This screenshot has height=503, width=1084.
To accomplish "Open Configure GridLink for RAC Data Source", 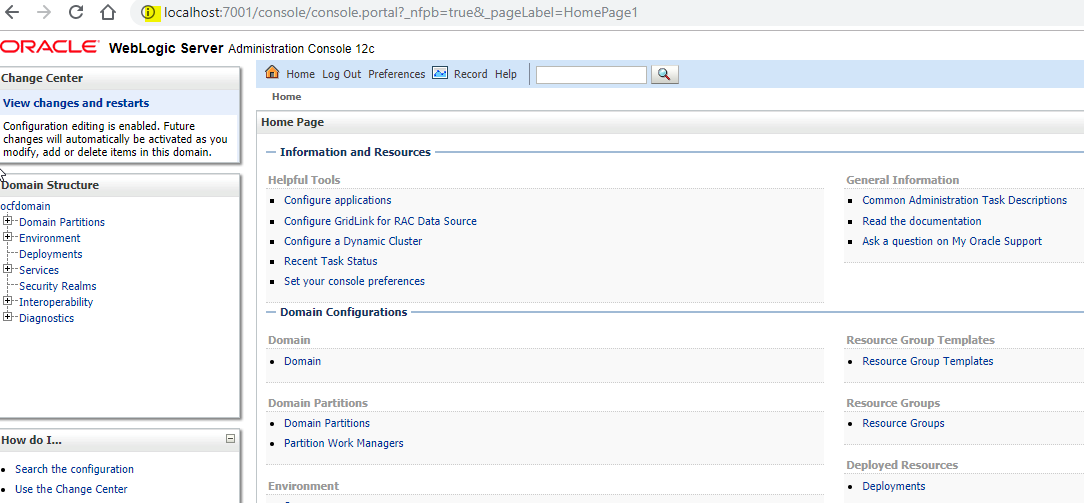I will (380, 221).
